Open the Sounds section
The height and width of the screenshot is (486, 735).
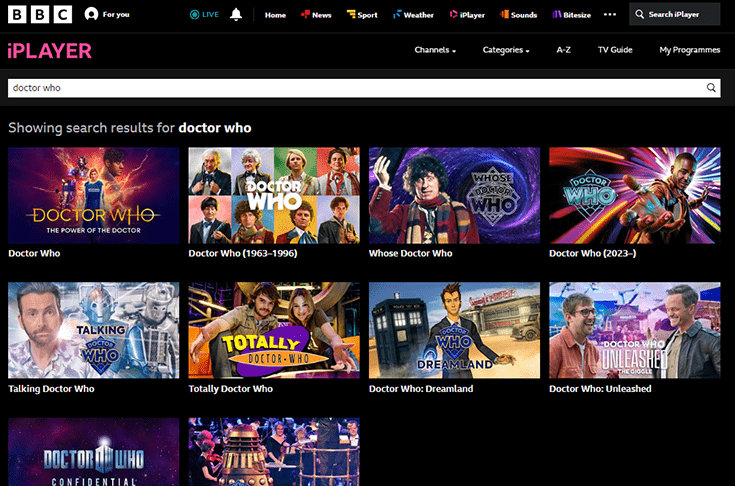point(518,15)
